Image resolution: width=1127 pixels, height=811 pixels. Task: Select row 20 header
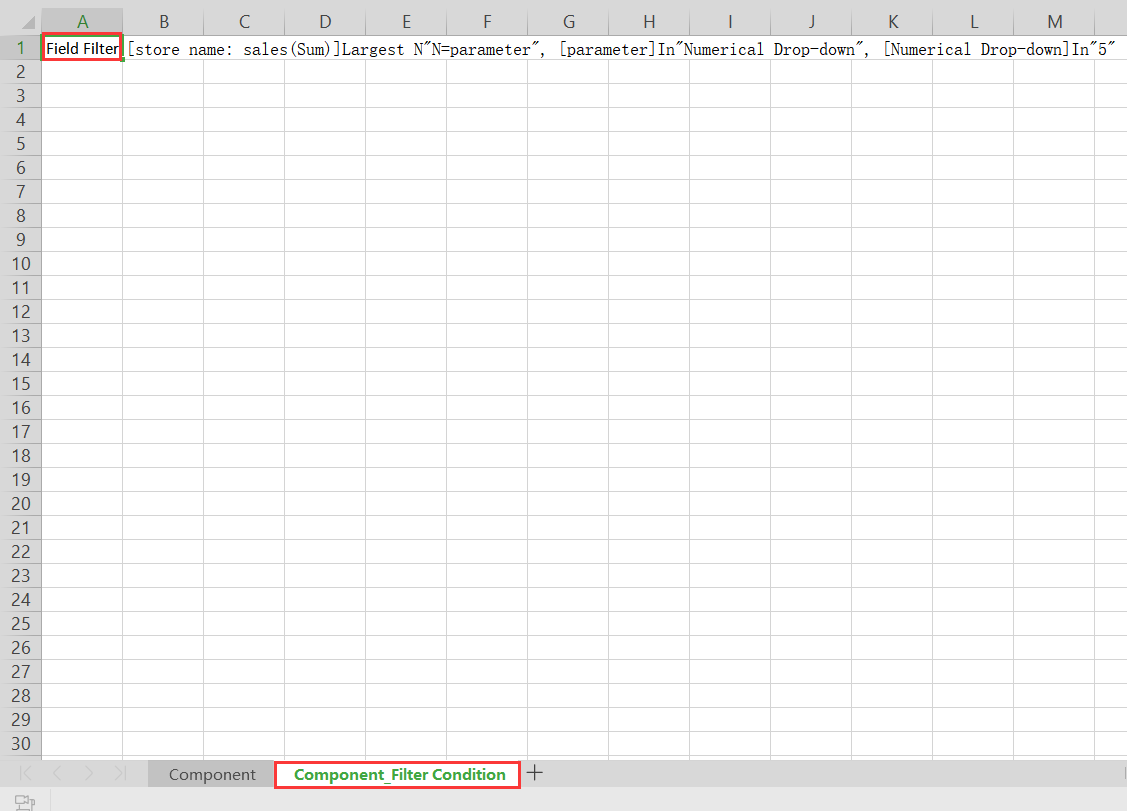point(21,504)
